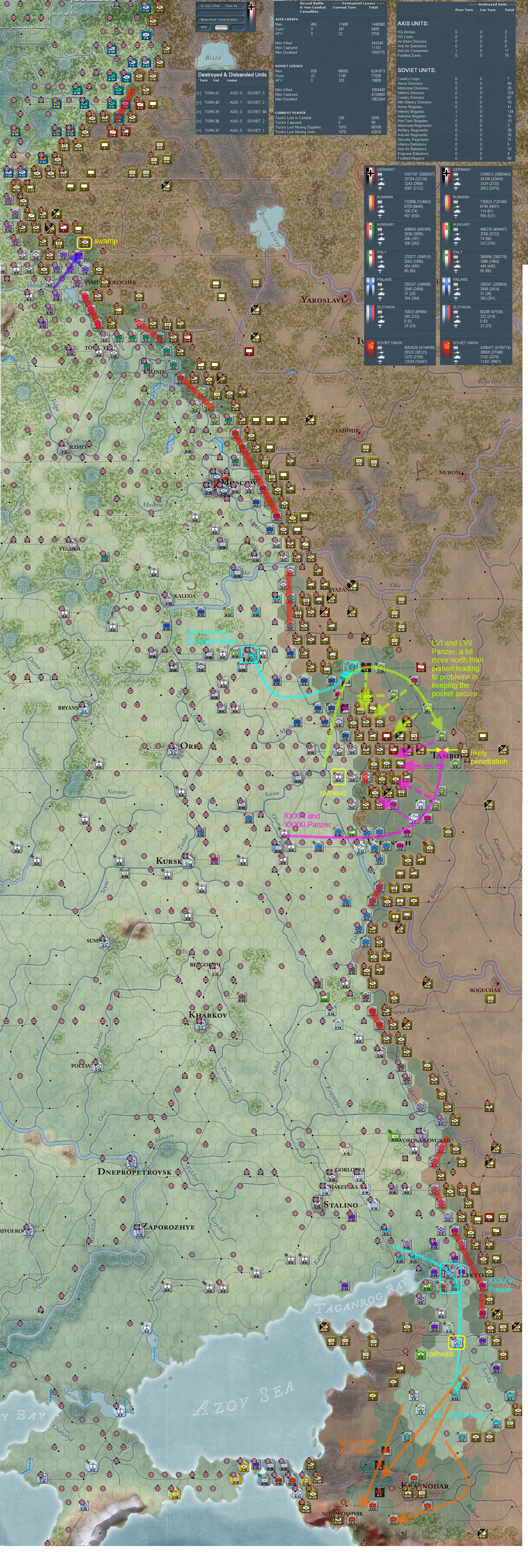Image resolution: width=528 pixels, height=1568 pixels.
Task: Click the Kursk city label on the map
Action: click(x=169, y=861)
